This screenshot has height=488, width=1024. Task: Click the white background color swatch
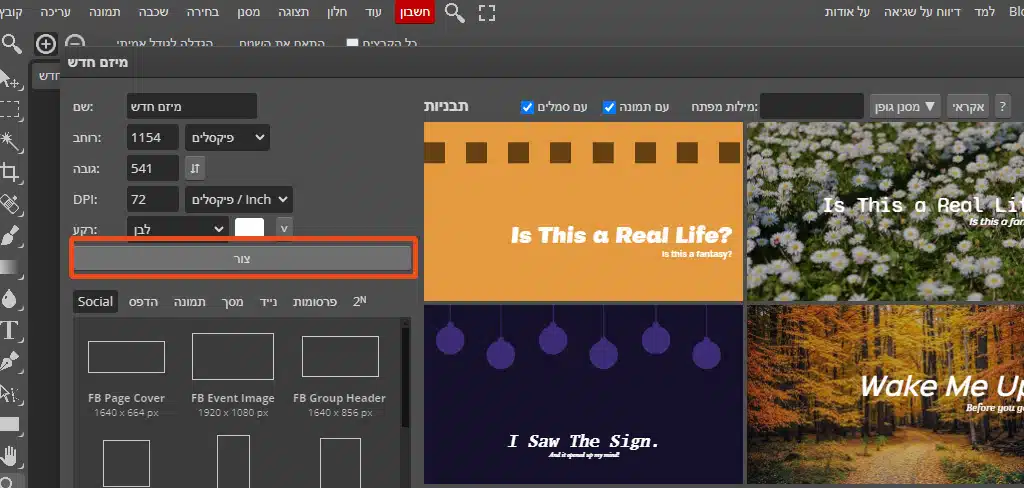[249, 228]
